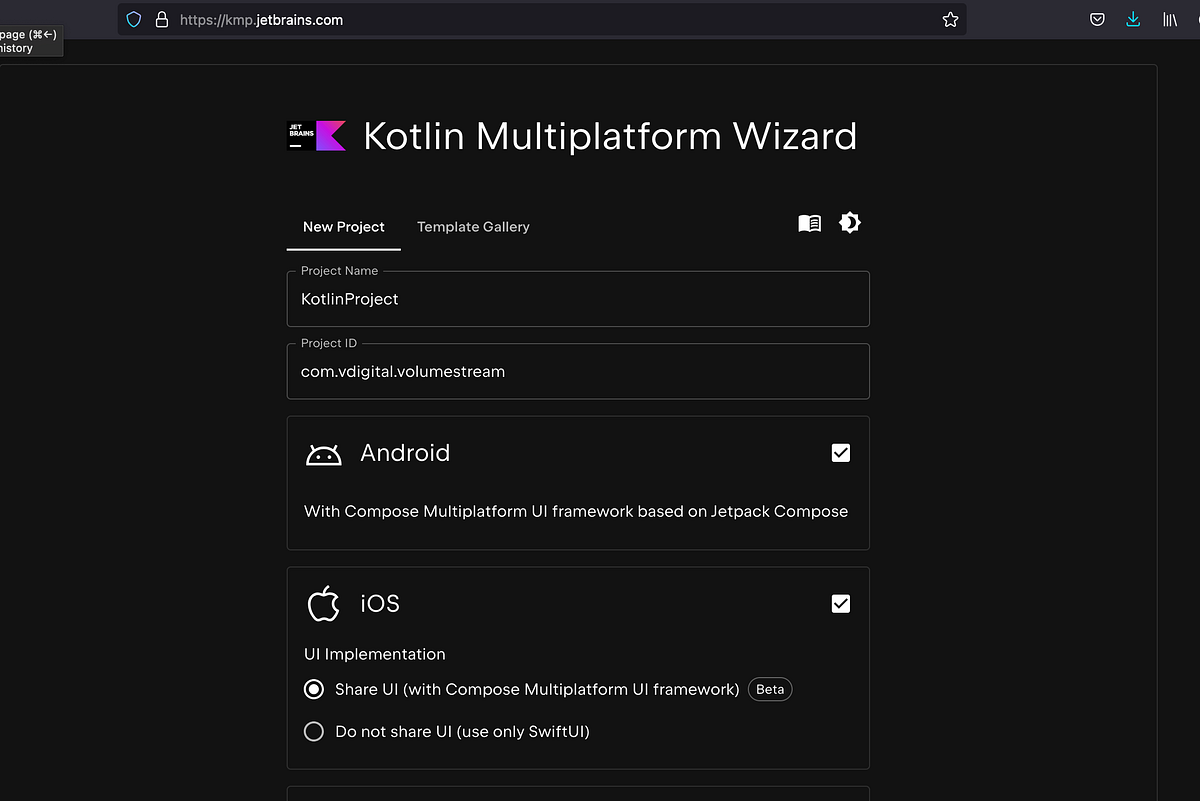This screenshot has height=801, width=1200.
Task: Click the Android robot icon
Action: pos(323,453)
